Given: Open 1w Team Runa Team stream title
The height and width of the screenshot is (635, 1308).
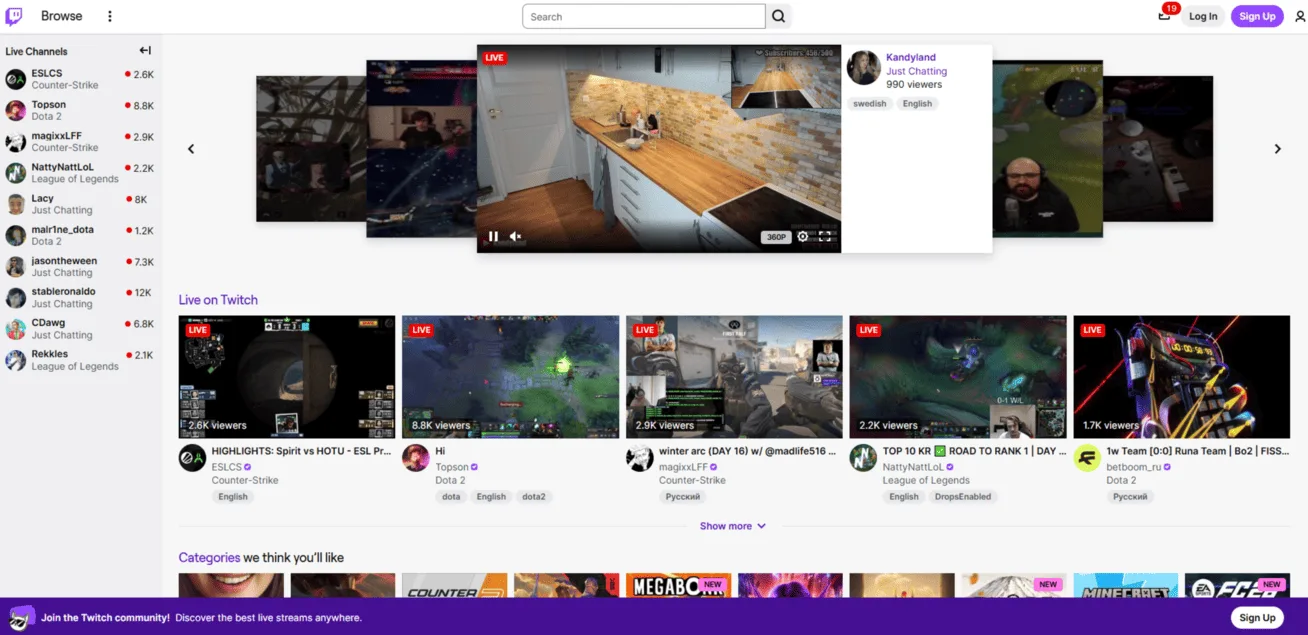Looking at the screenshot, I should (x=1198, y=452).
